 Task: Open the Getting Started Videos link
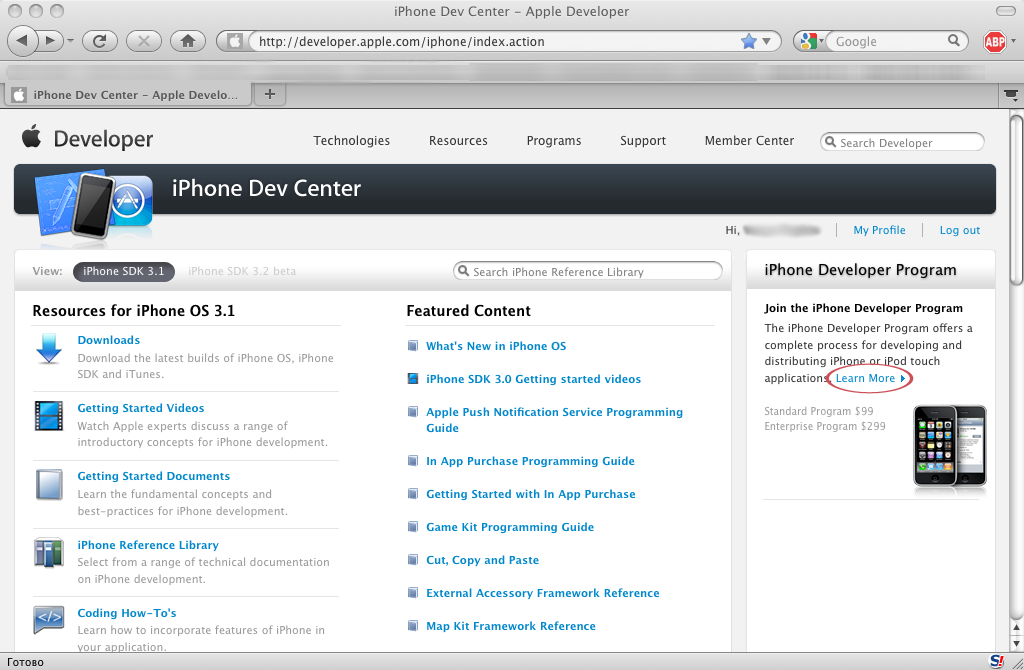[x=140, y=407]
